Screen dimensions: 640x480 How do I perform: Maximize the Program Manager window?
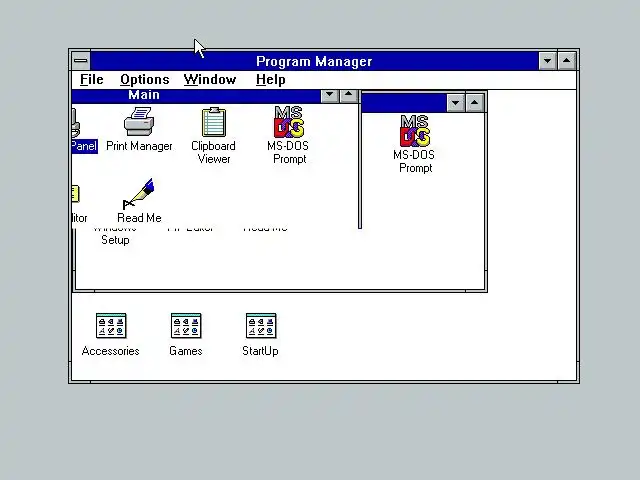pos(567,61)
